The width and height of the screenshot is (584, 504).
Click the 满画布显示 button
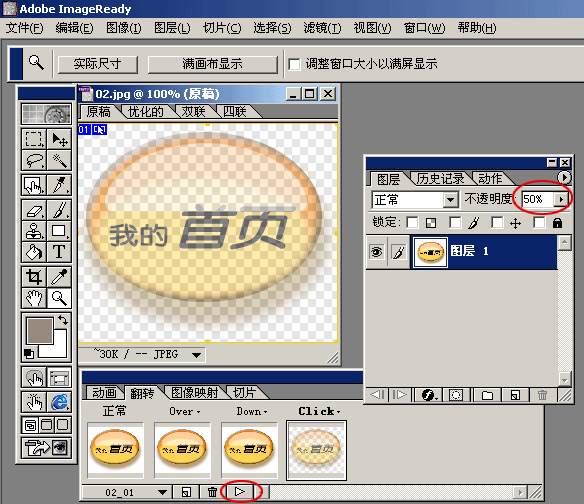213,64
